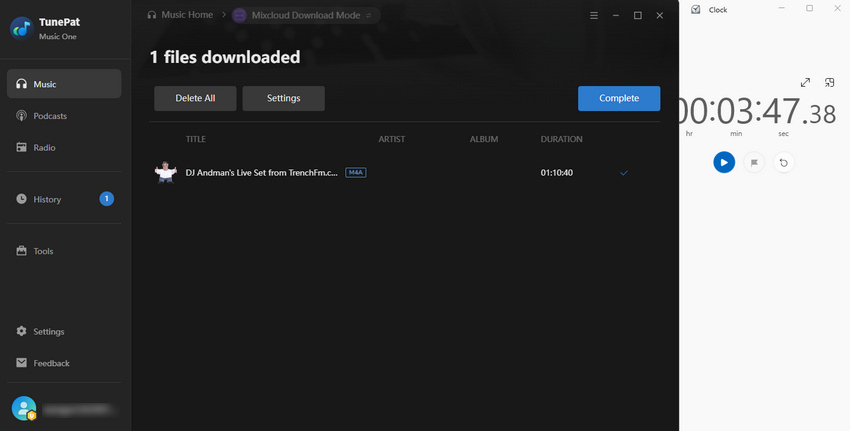Click the Mixcloud logo icon in breadcrumb

pyautogui.click(x=240, y=15)
